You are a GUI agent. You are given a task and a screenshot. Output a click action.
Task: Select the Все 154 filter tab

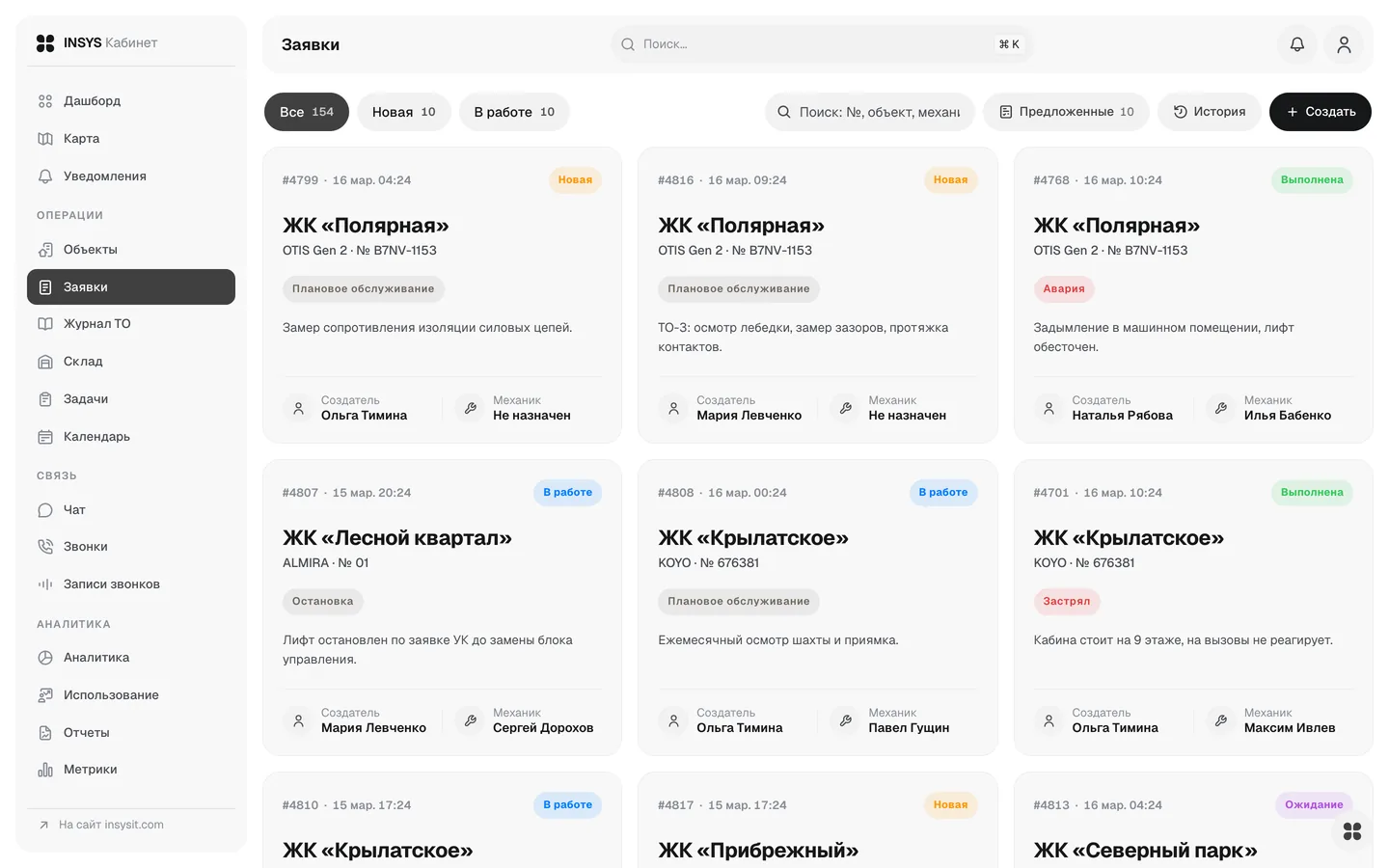click(307, 112)
